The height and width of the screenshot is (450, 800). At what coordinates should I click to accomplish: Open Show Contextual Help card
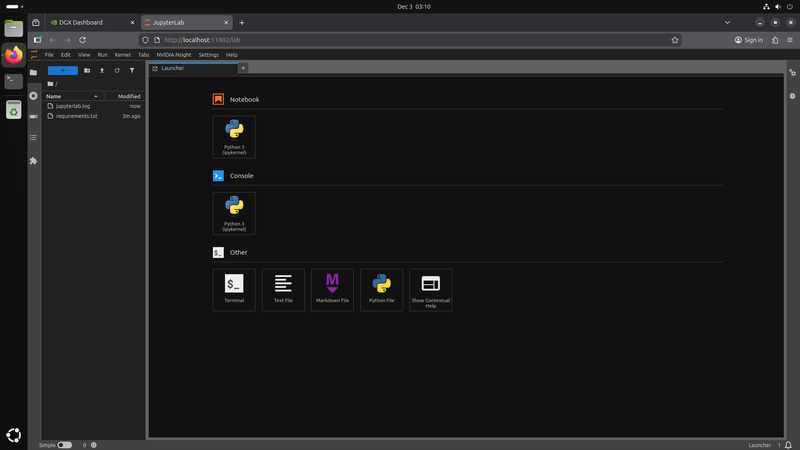pos(431,290)
